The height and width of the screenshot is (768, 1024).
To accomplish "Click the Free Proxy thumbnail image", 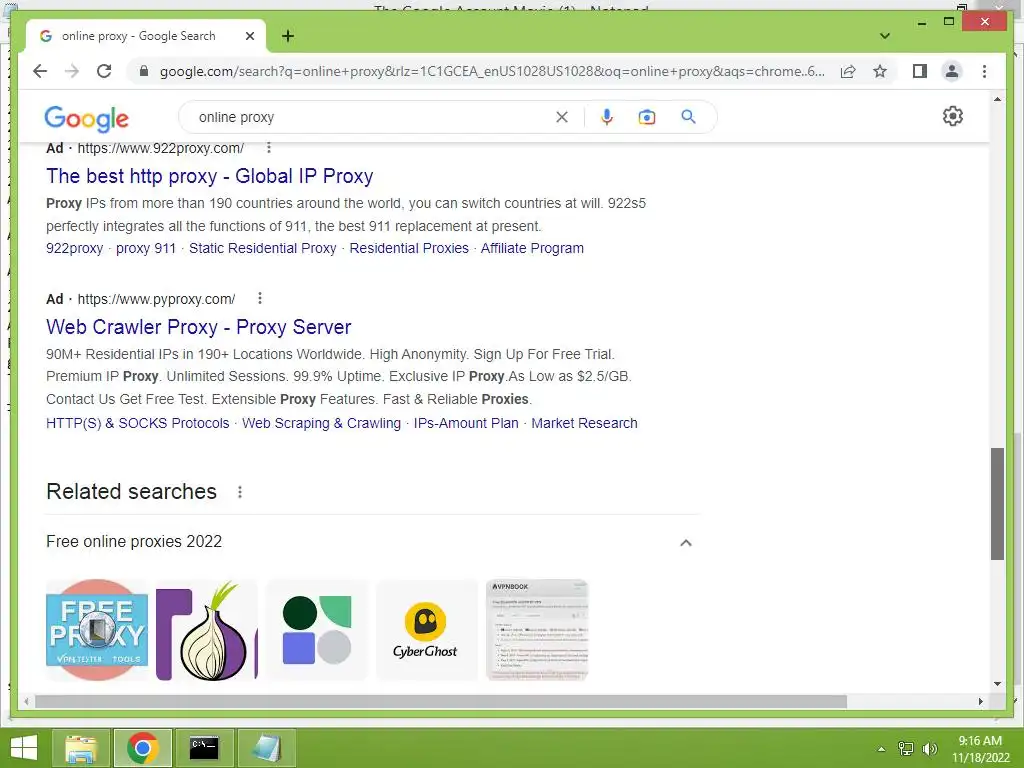I will tap(97, 630).
